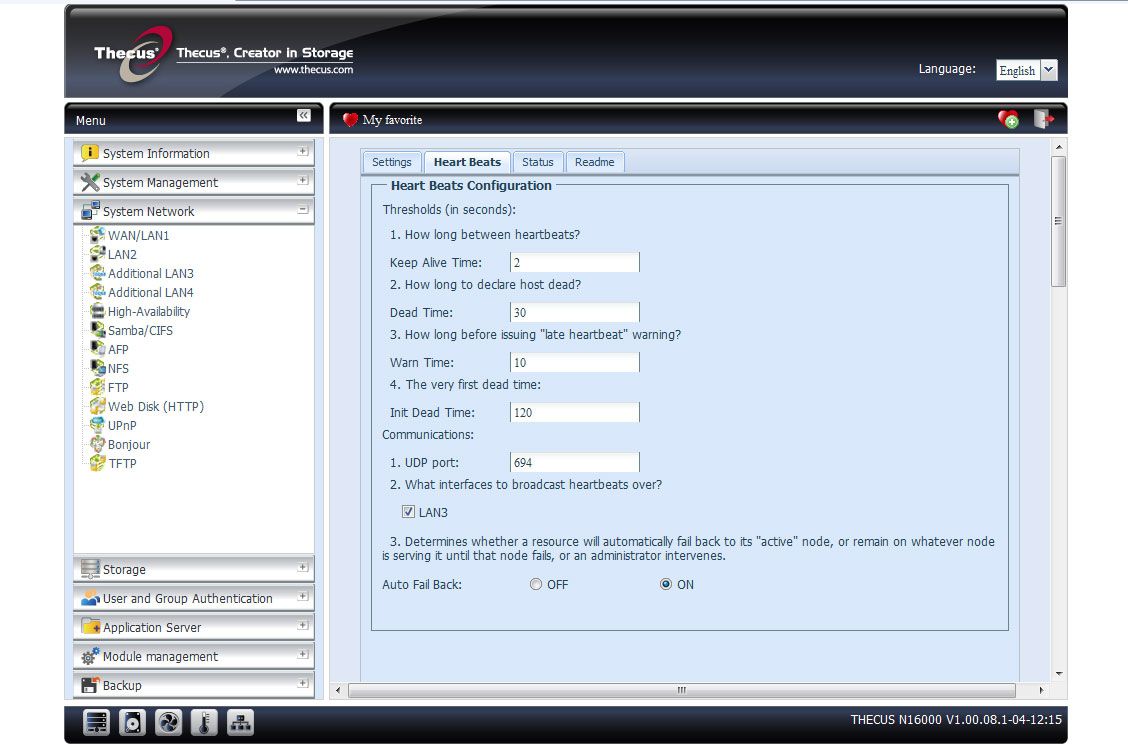
Task: Click the System Management tools icon
Action: coord(90,182)
